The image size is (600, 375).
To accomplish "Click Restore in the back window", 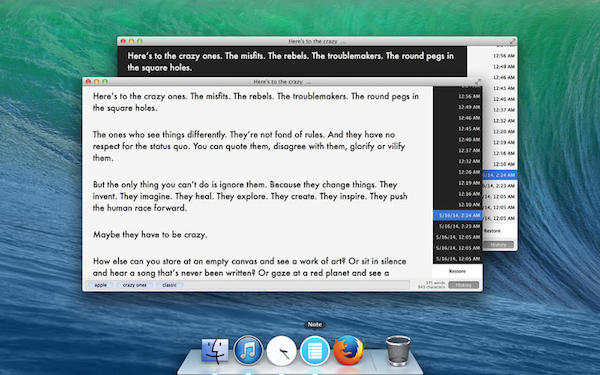I will (492, 231).
